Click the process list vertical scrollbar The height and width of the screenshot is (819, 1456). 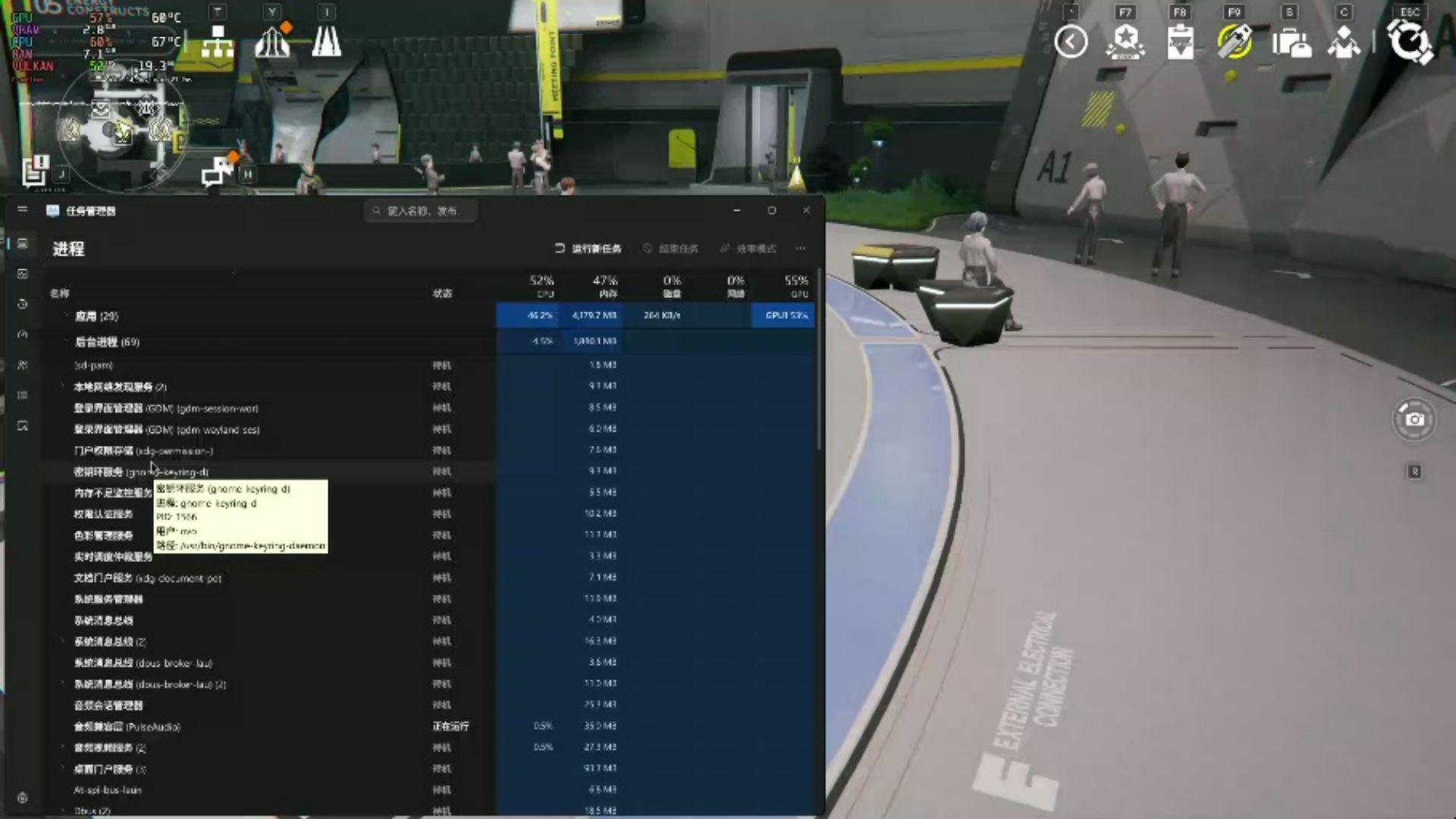(819, 359)
